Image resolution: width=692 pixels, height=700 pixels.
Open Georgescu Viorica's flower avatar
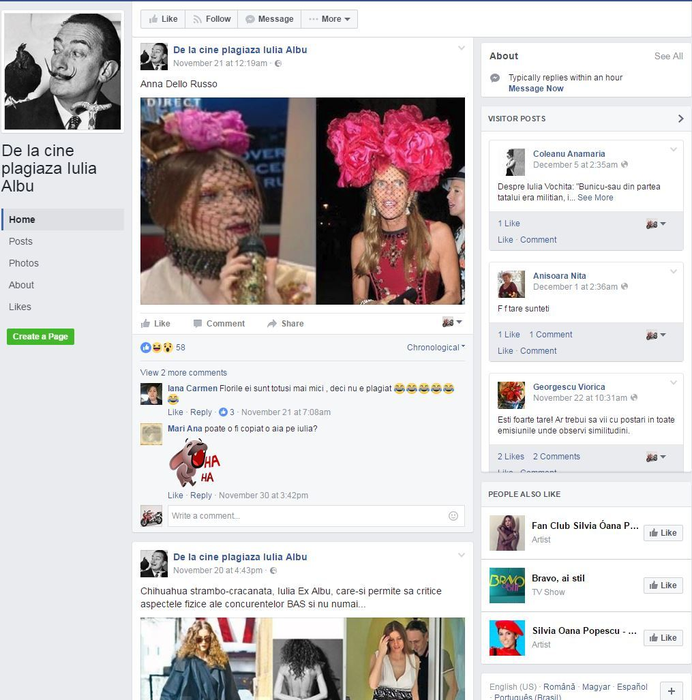pyautogui.click(x=511, y=395)
